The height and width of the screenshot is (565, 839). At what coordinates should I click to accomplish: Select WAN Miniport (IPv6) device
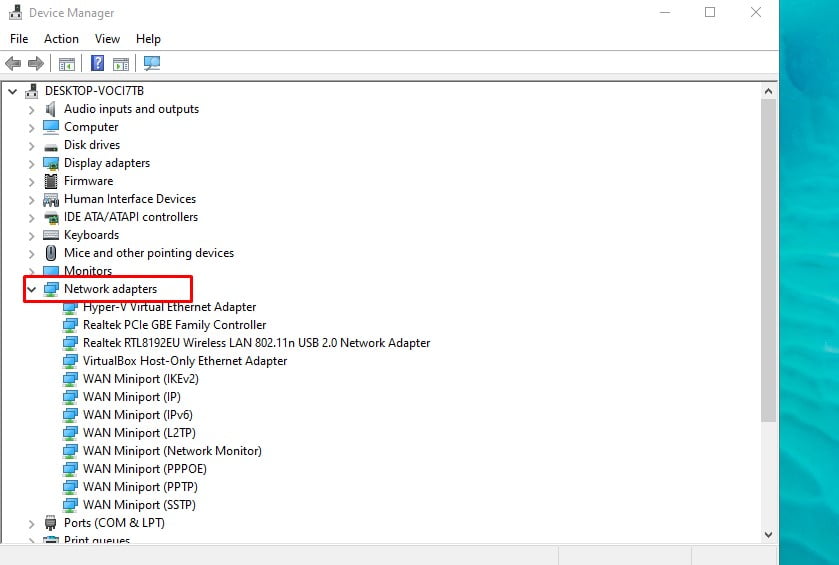click(138, 415)
